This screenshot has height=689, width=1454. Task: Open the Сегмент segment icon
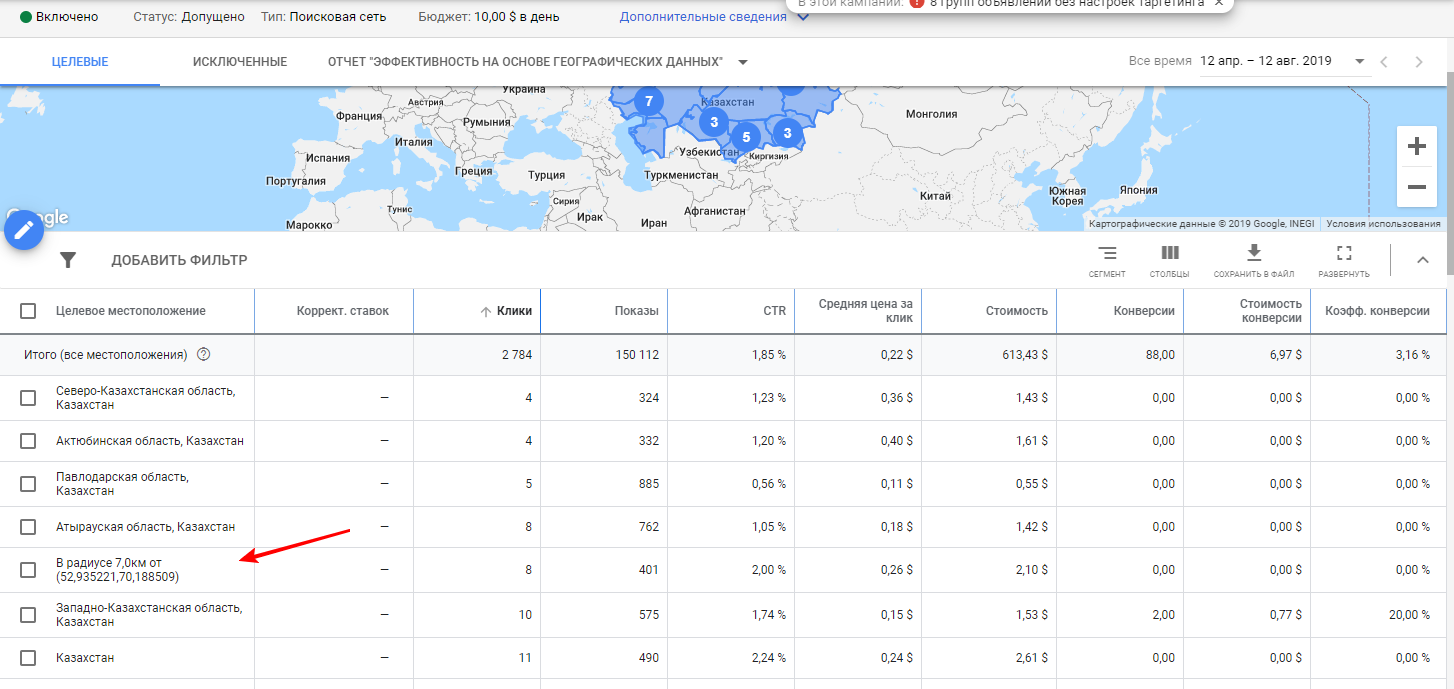[x=1107, y=254]
